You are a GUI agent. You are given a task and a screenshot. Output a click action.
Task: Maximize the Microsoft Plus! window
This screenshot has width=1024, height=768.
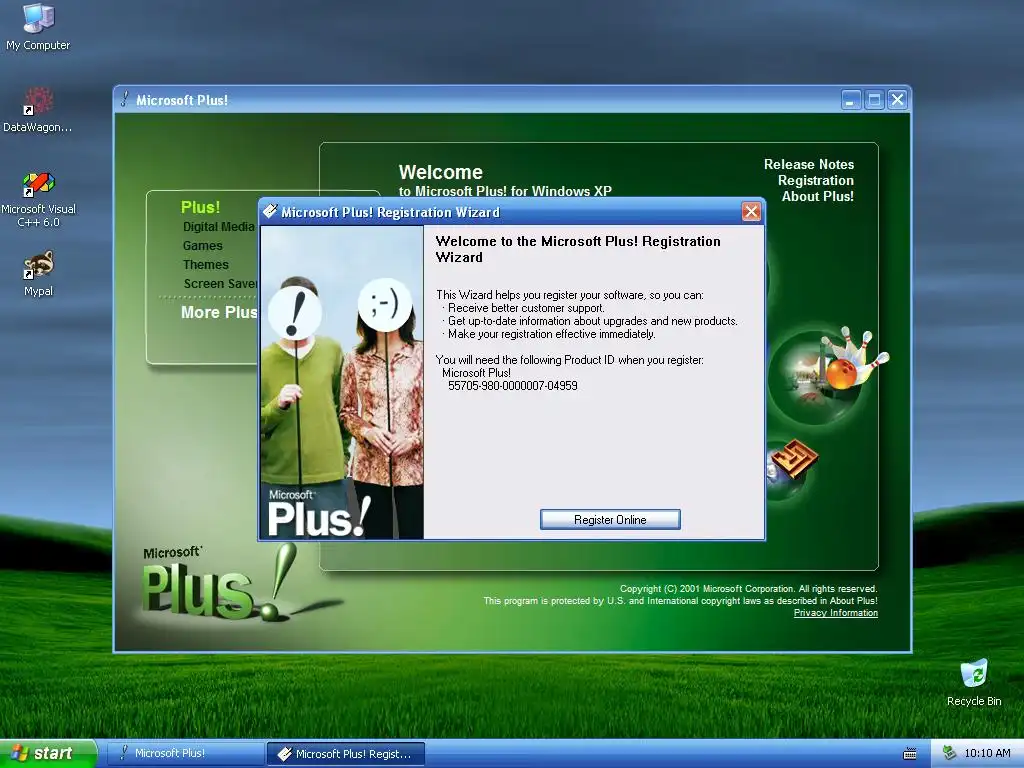[x=874, y=100]
